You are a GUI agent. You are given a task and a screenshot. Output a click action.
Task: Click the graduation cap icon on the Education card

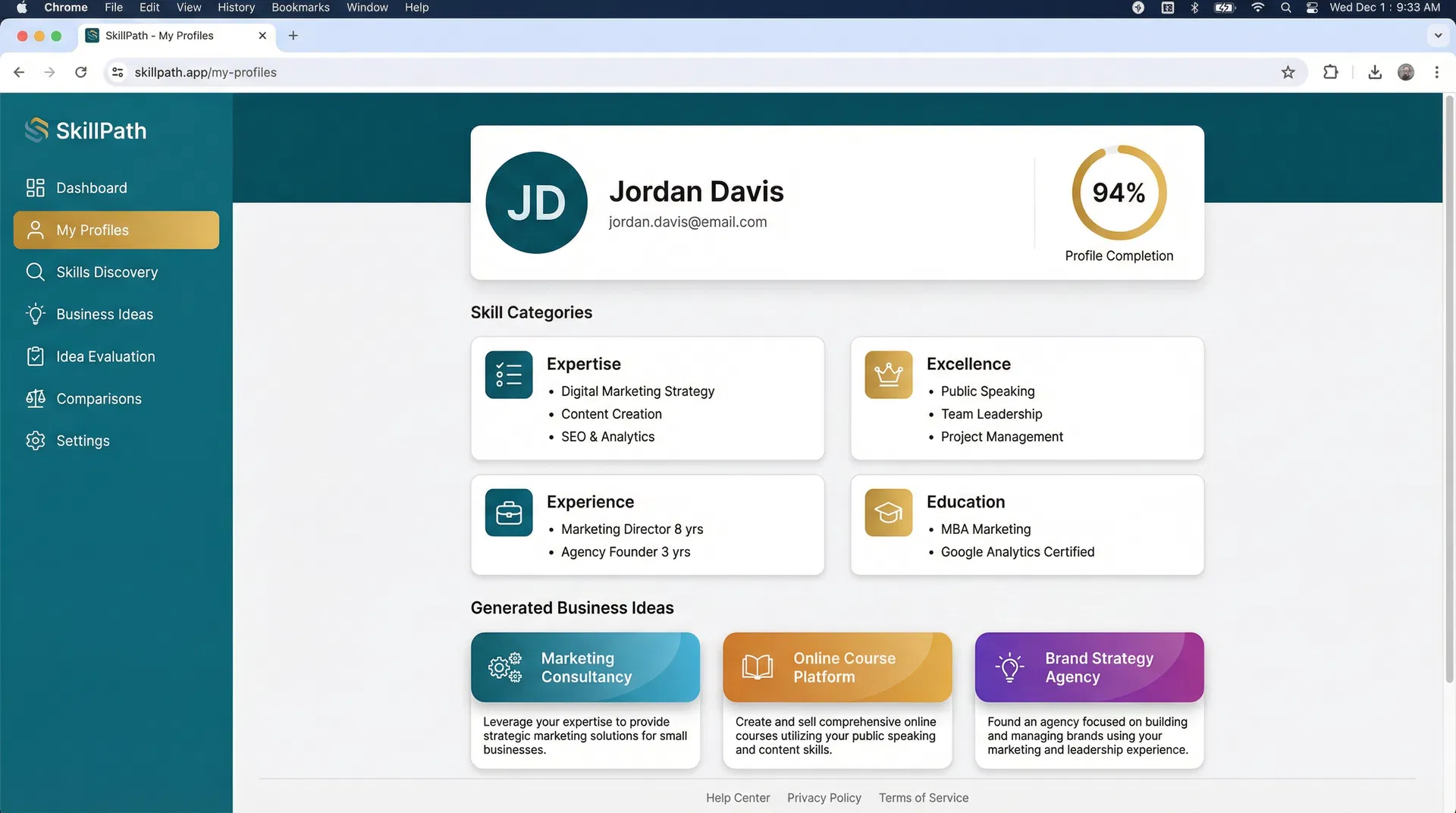pos(887,512)
